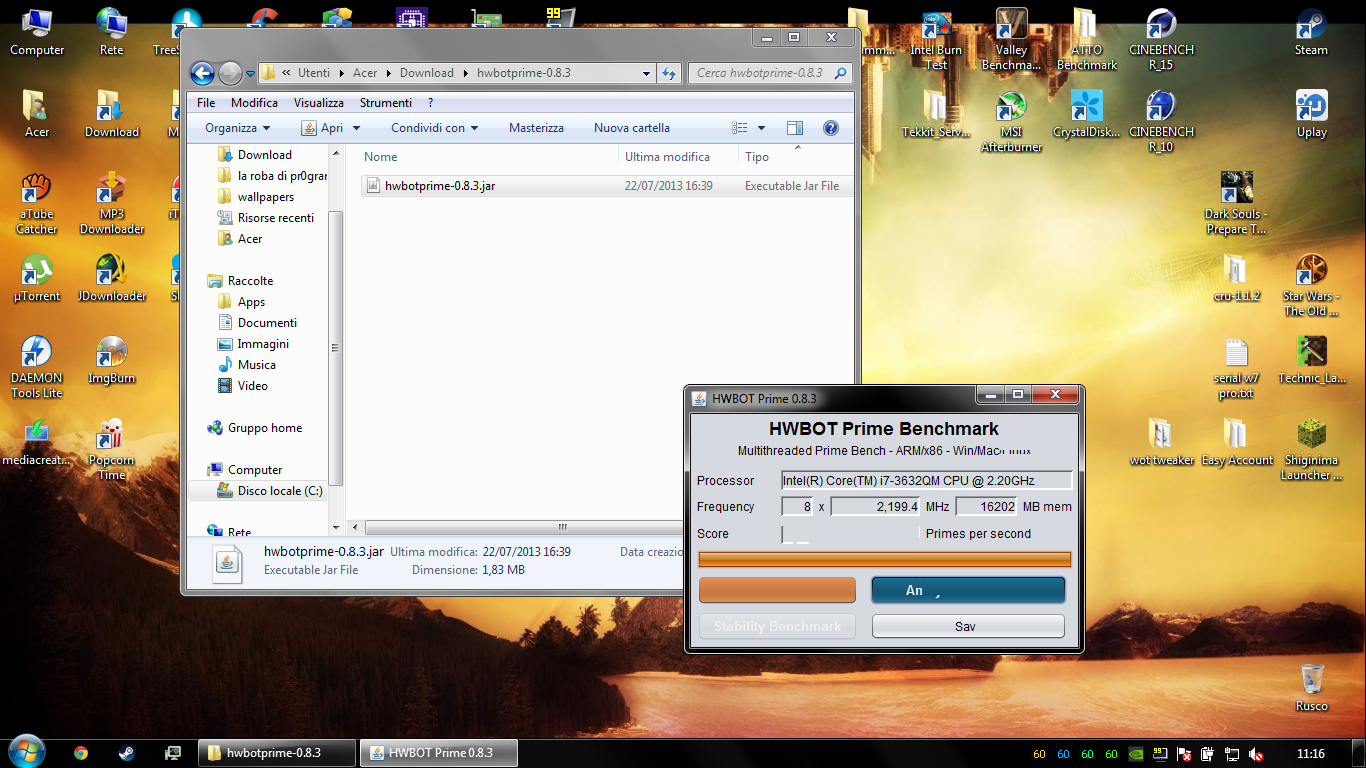Open the wot tweaker folder icon

click(1160, 442)
